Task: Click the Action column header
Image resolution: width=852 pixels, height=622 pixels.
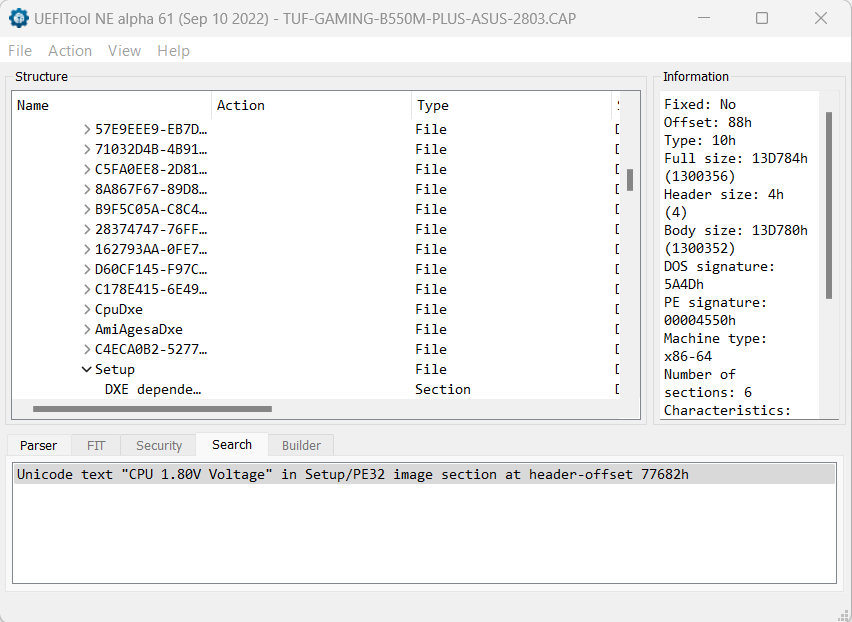Action: pos(312,105)
